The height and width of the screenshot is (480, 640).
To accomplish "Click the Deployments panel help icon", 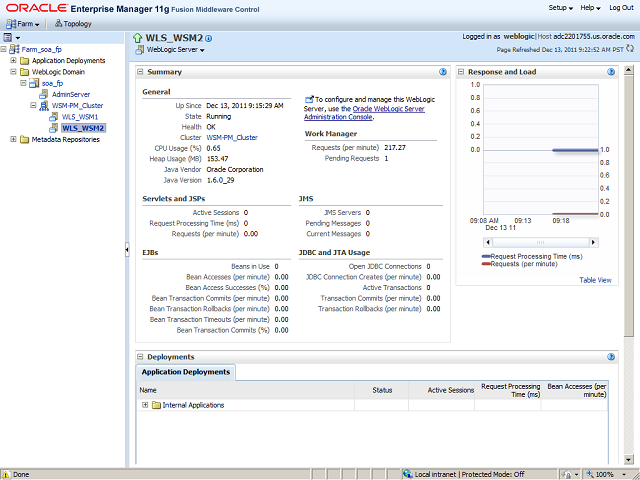I will point(611,357).
